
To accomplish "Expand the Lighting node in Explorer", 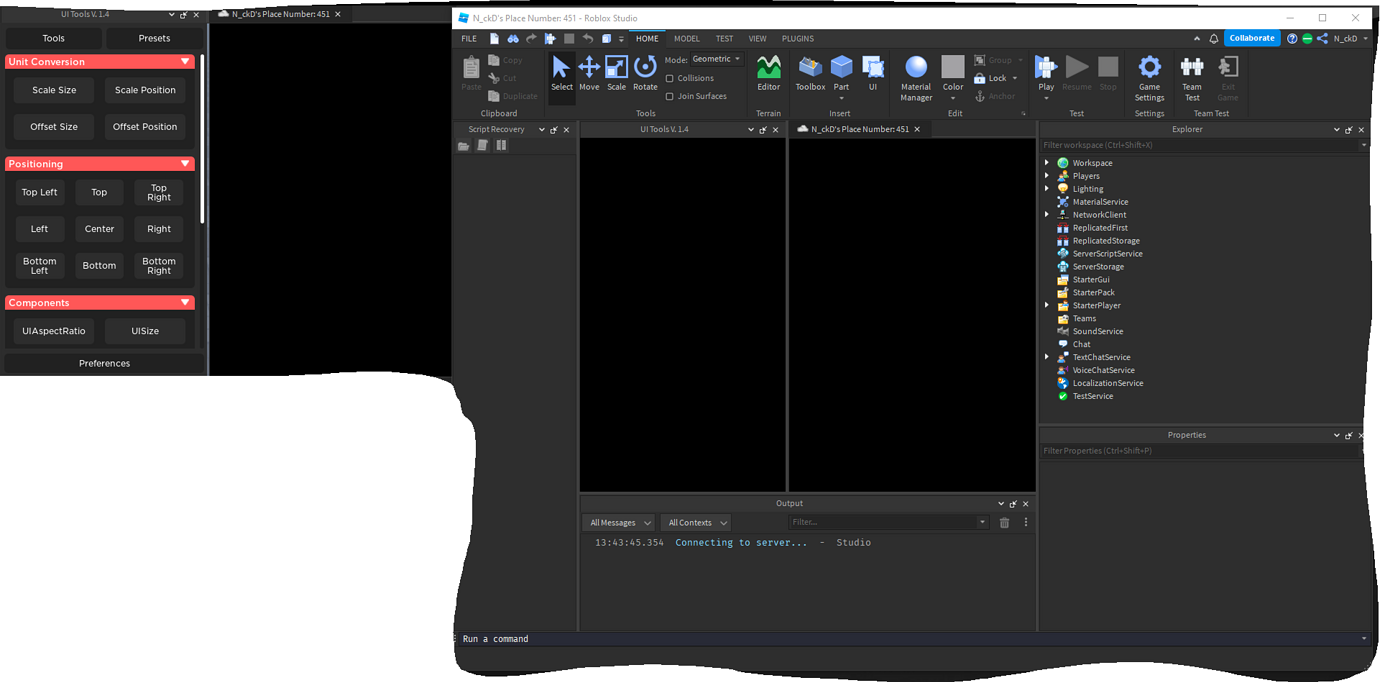I will point(1047,189).
